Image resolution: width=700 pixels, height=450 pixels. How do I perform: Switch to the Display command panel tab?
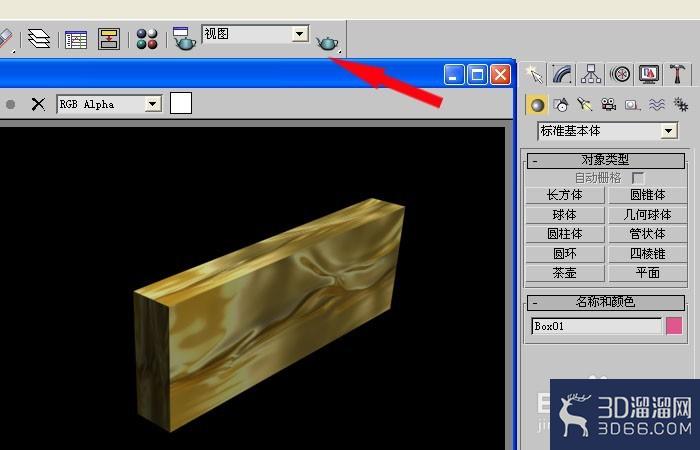click(649, 74)
